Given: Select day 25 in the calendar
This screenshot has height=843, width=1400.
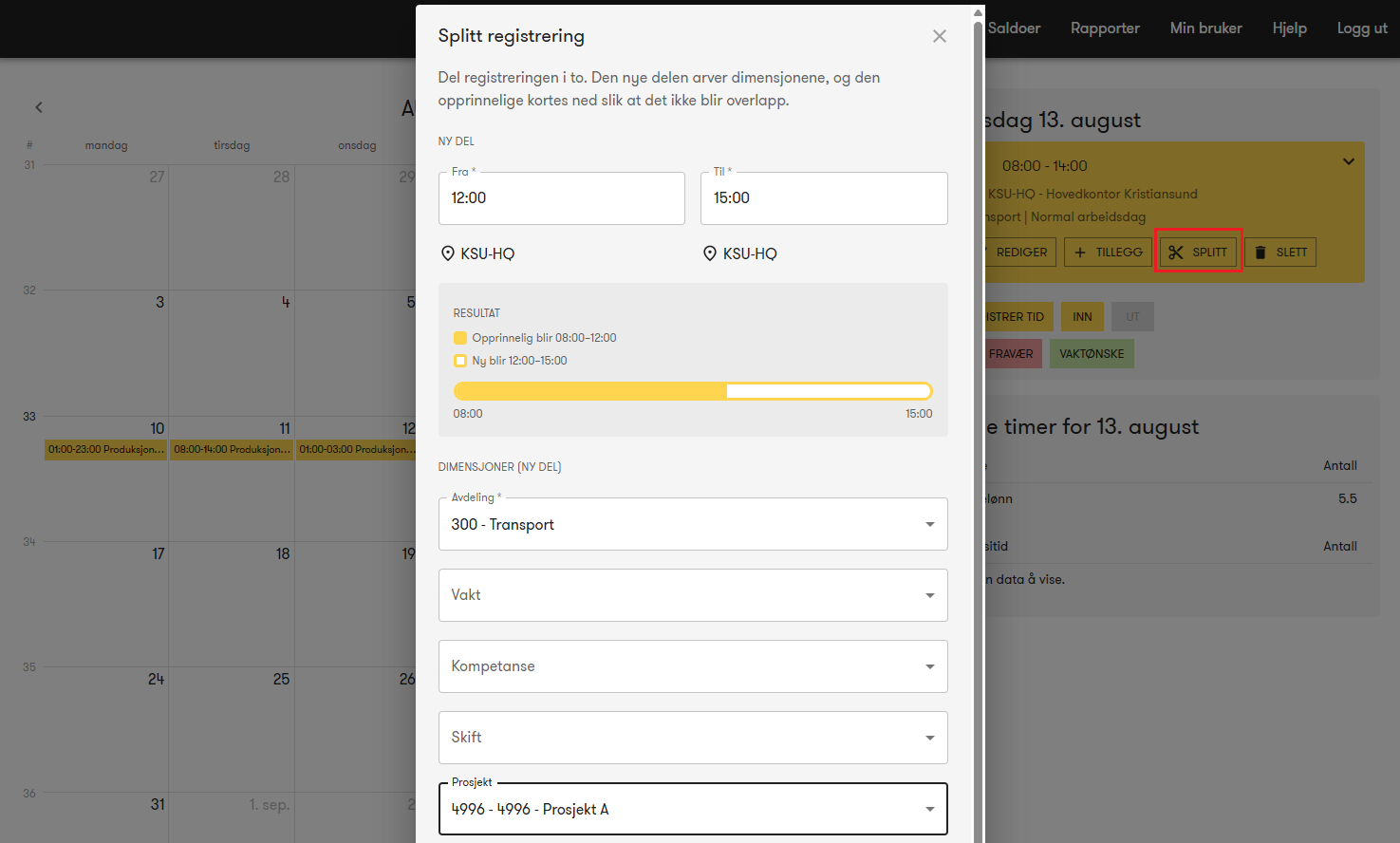Looking at the screenshot, I should click(281, 679).
